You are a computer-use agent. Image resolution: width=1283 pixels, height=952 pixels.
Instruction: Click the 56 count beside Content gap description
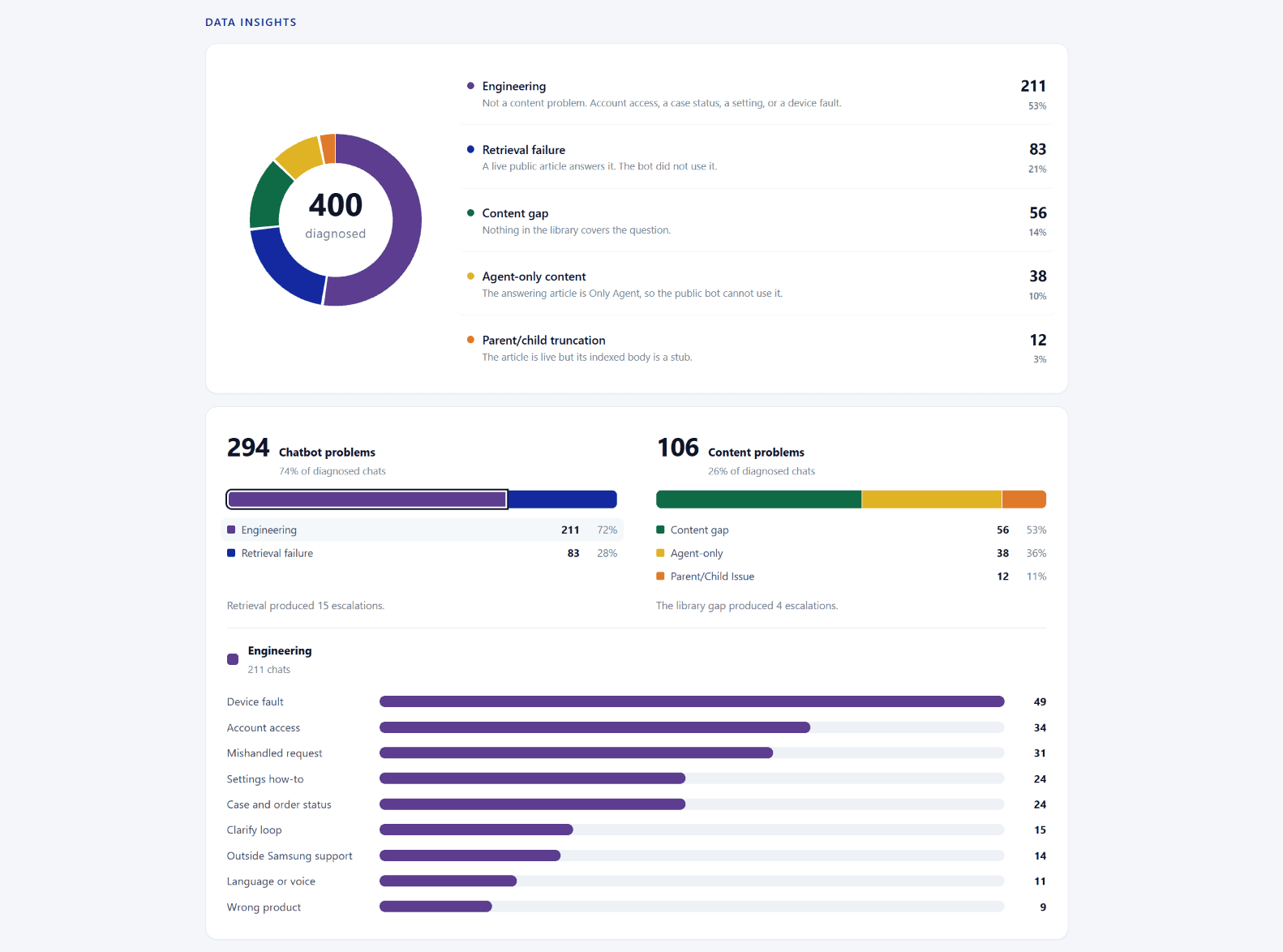1038,212
